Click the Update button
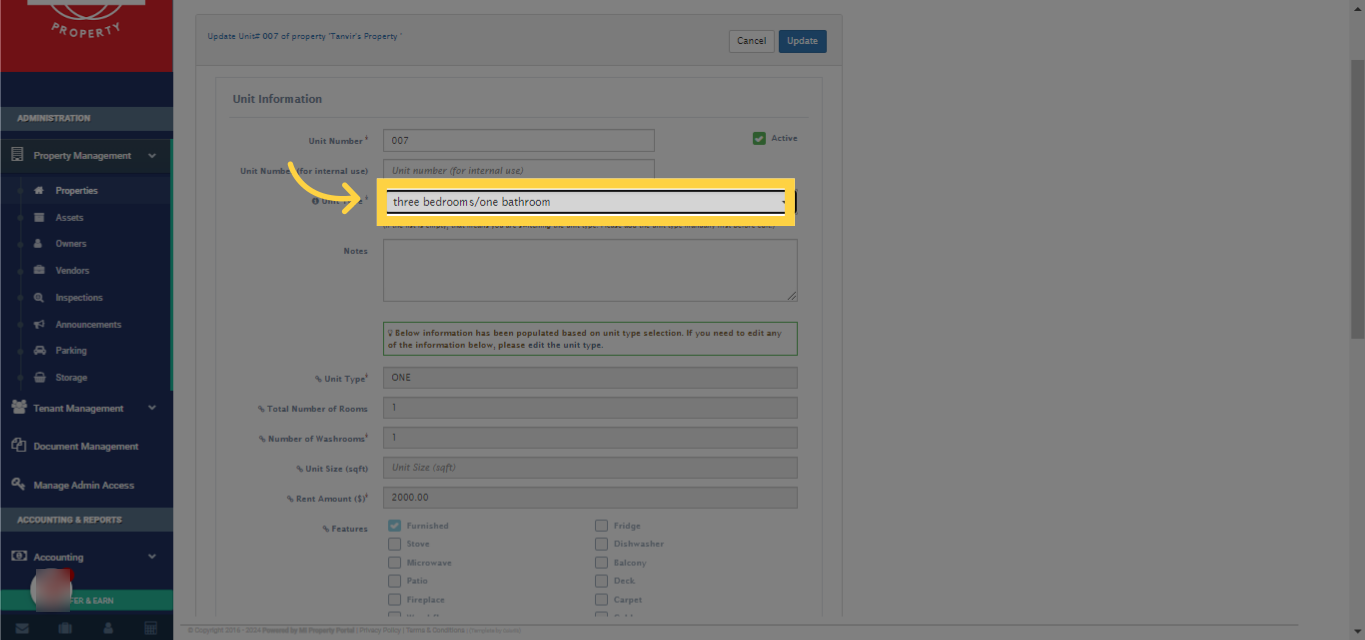 (802, 41)
